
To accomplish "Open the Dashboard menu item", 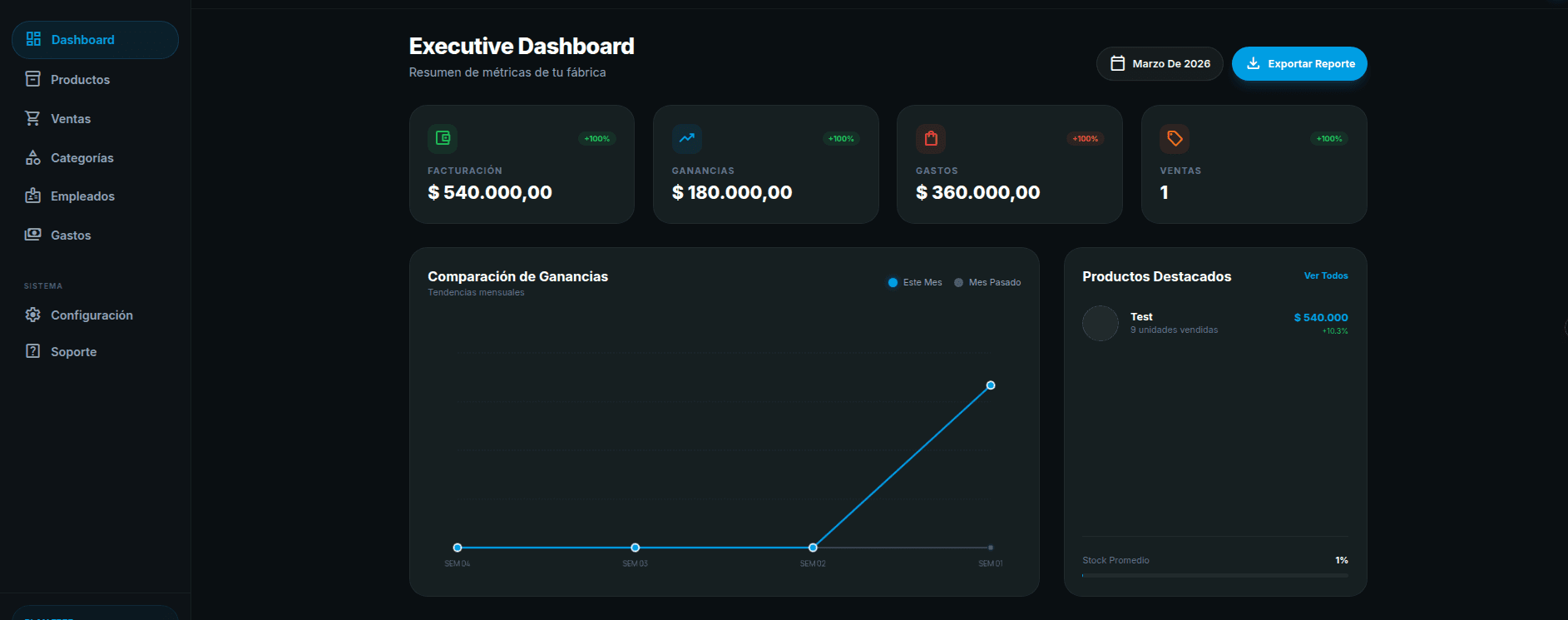I will coord(95,40).
